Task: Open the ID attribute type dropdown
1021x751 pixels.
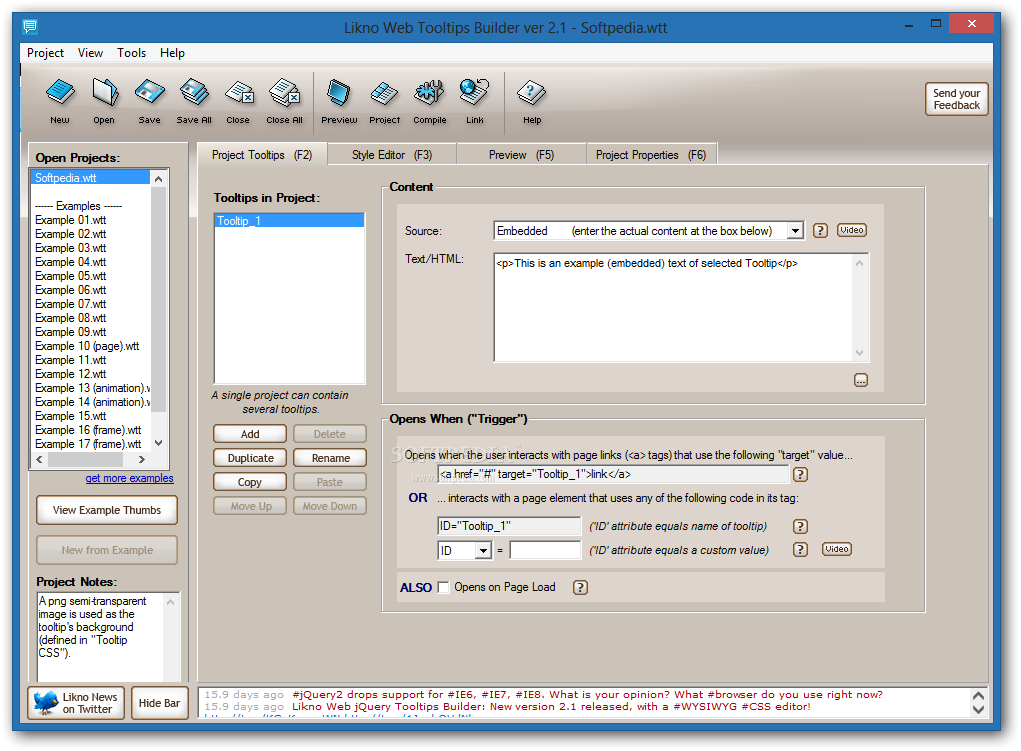Action: 483,550
